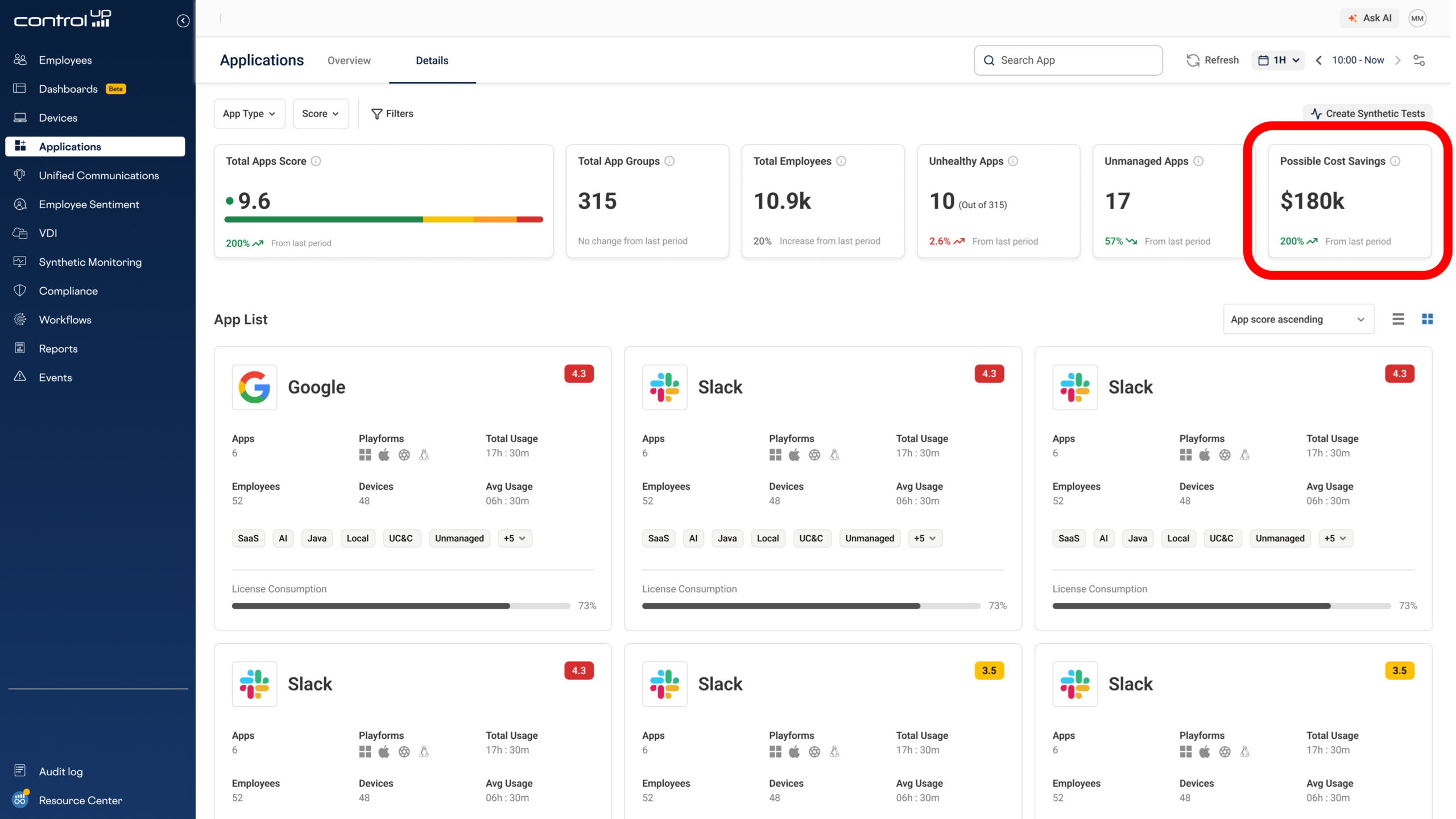The image size is (1456, 819).
Task: Switch to the Overview tab
Action: click(x=349, y=60)
